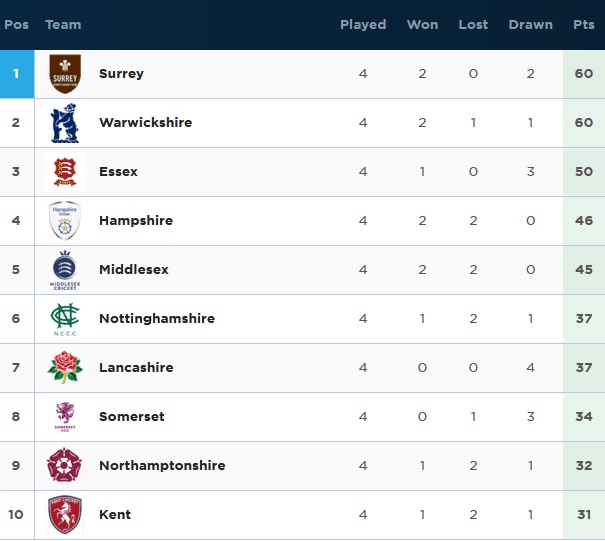The height and width of the screenshot is (541, 605).
Task: Open the Kent team name link
Action: point(115,514)
